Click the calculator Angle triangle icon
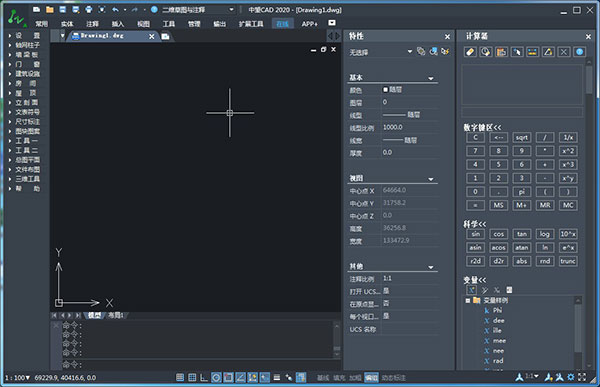The height and width of the screenshot is (387, 600). coord(548,52)
